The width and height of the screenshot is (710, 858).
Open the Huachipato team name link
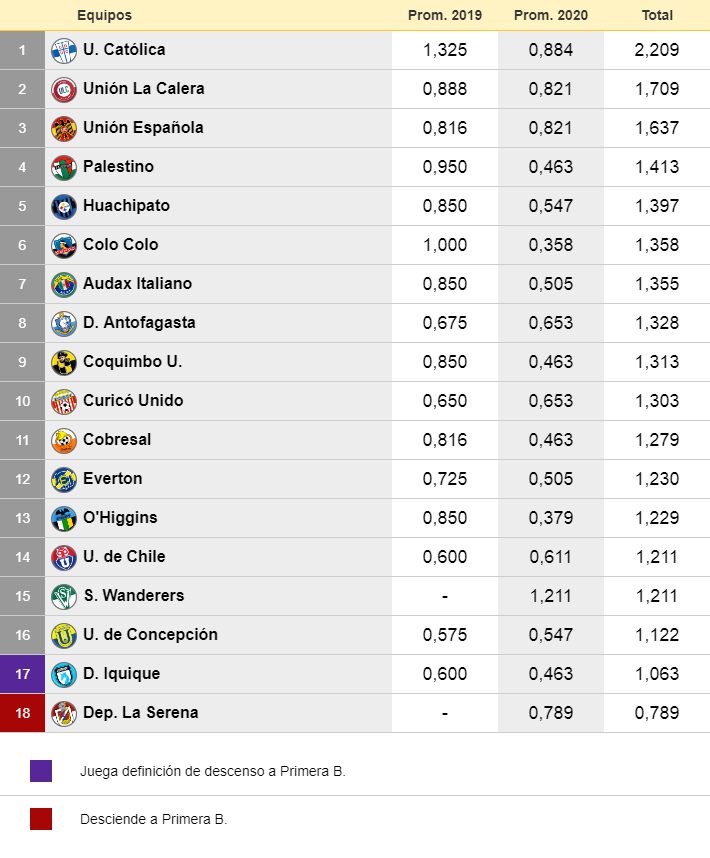(x=126, y=206)
